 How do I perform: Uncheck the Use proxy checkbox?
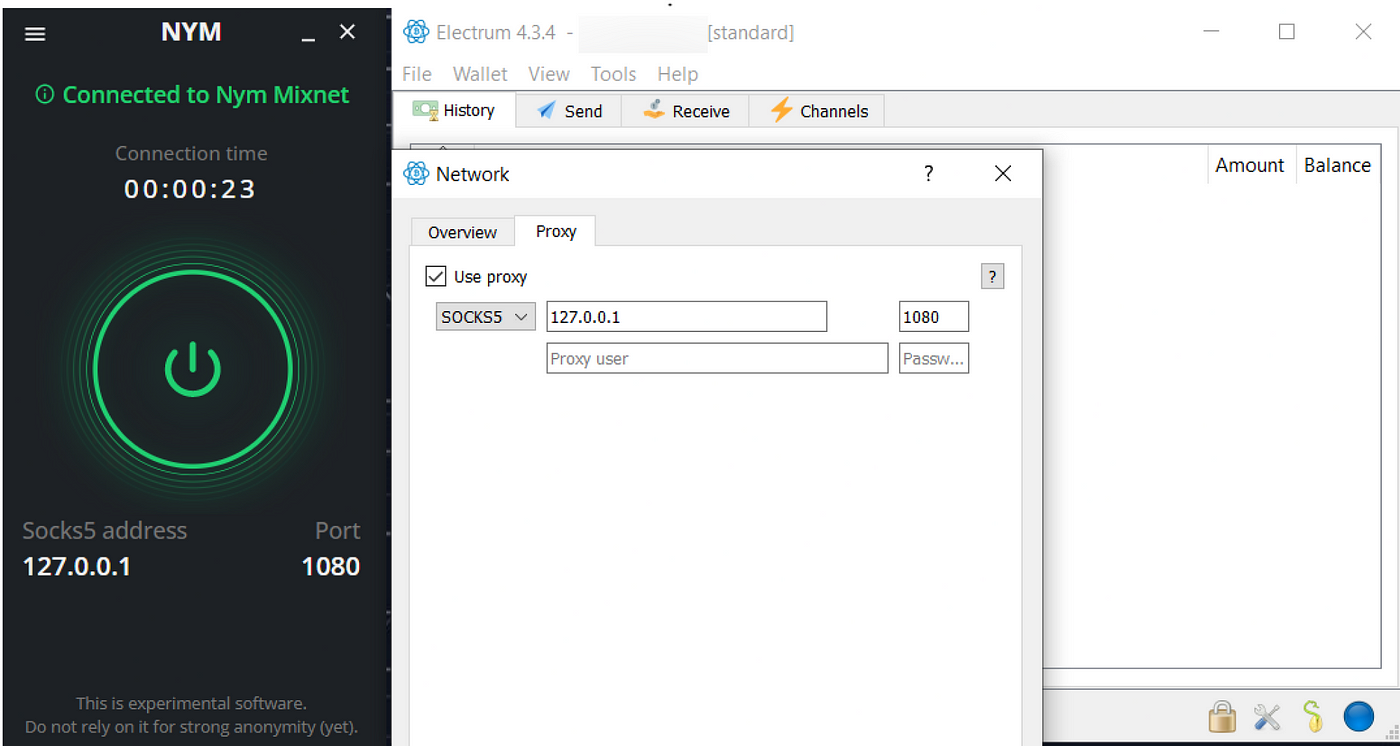pyautogui.click(x=436, y=276)
